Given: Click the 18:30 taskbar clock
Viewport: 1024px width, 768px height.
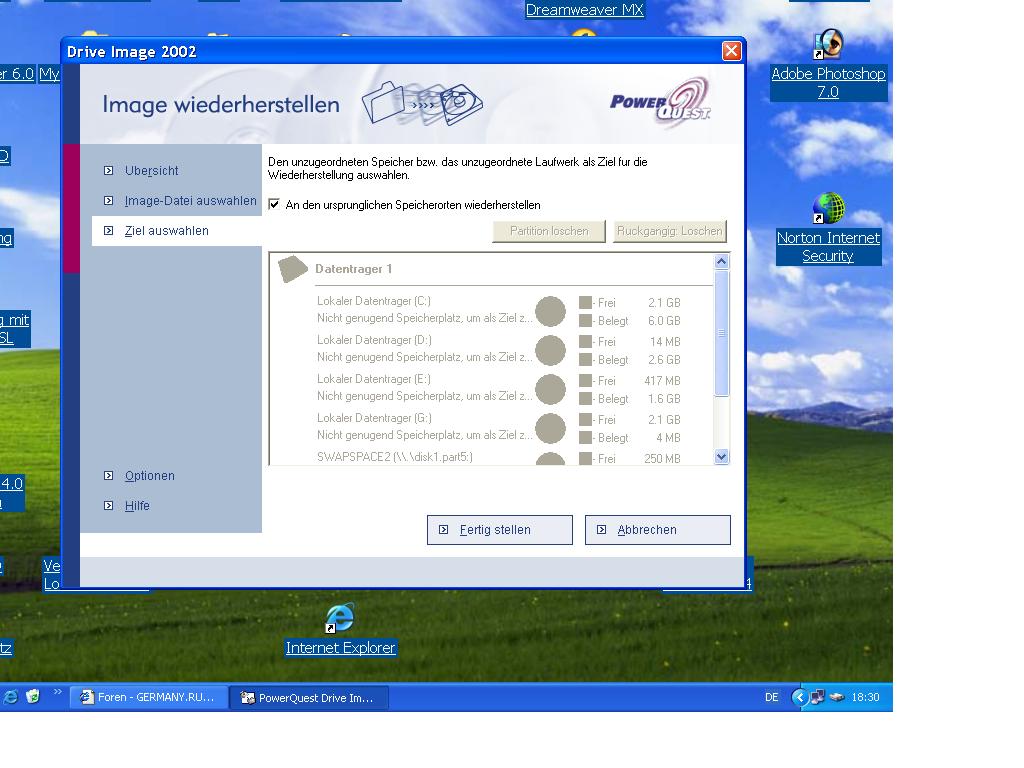Looking at the screenshot, I should click(865, 697).
